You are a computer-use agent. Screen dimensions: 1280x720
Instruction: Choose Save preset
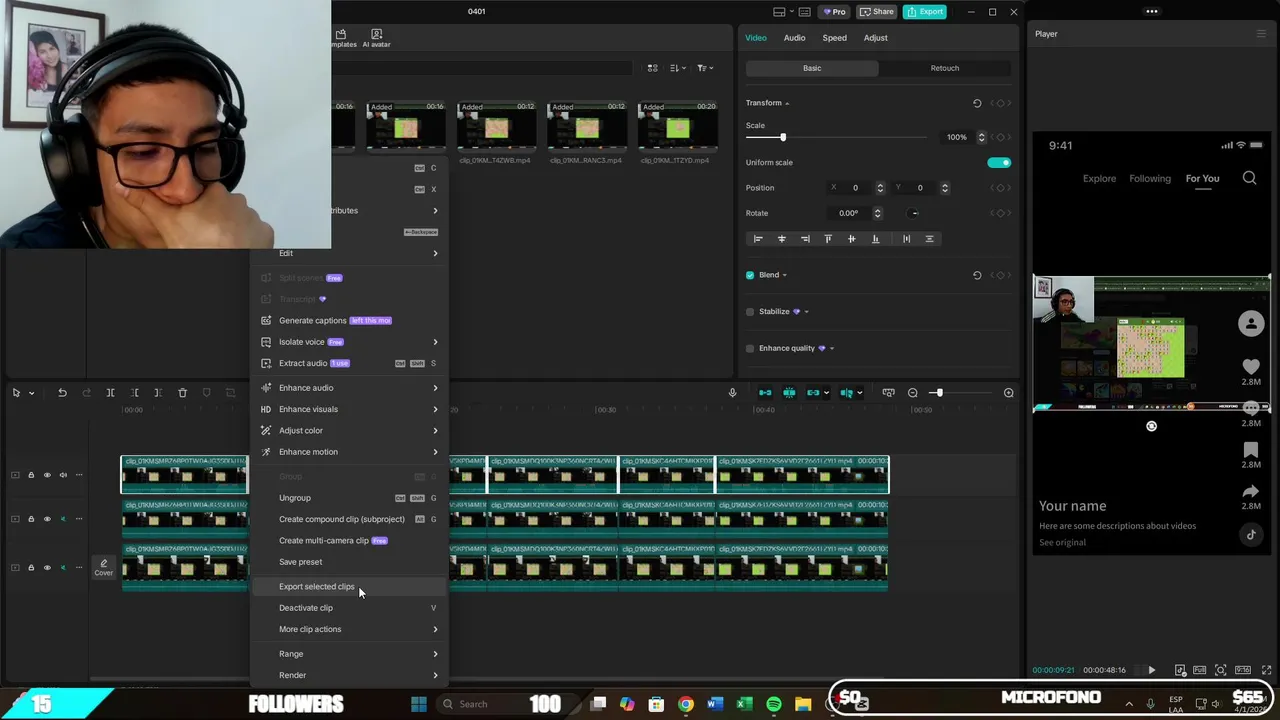pyautogui.click(x=347, y=562)
